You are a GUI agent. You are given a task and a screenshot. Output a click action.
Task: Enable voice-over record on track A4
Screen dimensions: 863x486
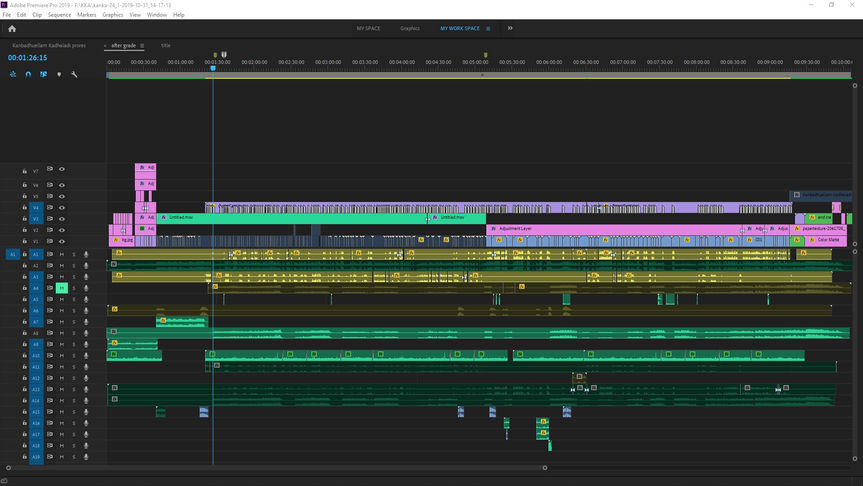[86, 288]
